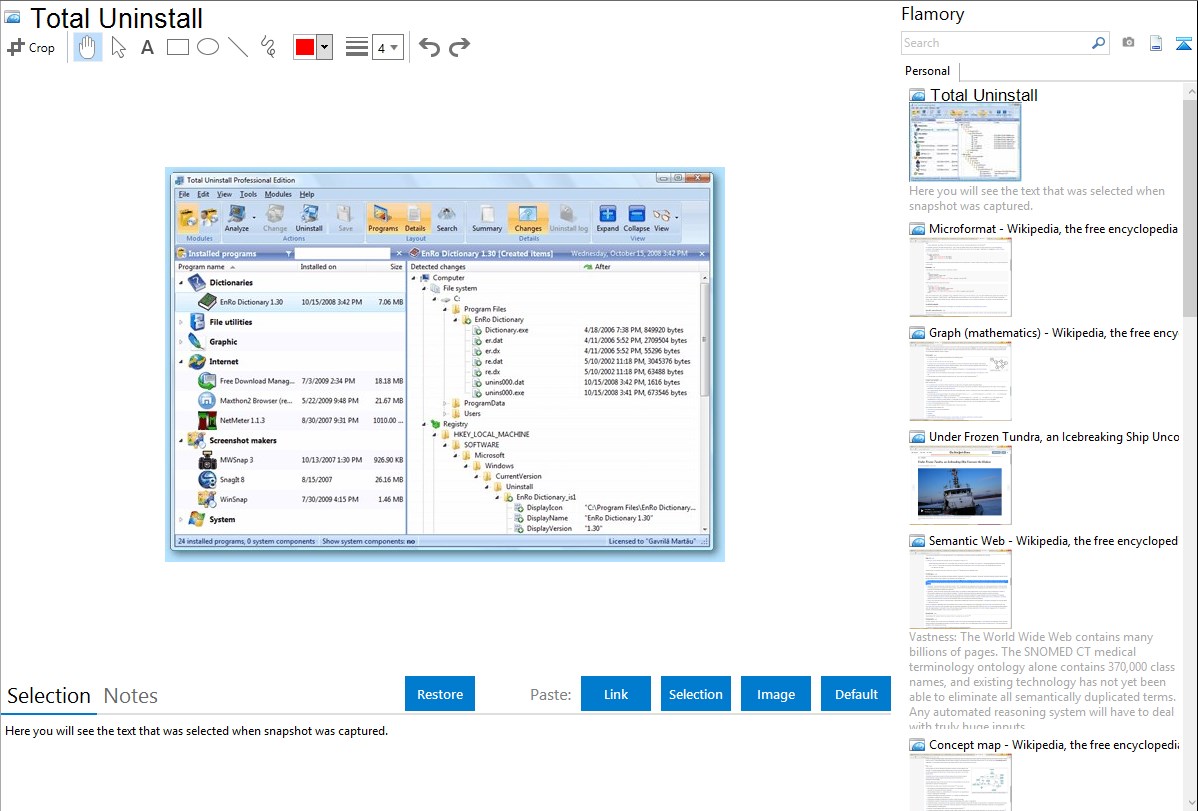Select the WinSnap row in the snapshot
The image size is (1198, 811).
[x=291, y=499]
